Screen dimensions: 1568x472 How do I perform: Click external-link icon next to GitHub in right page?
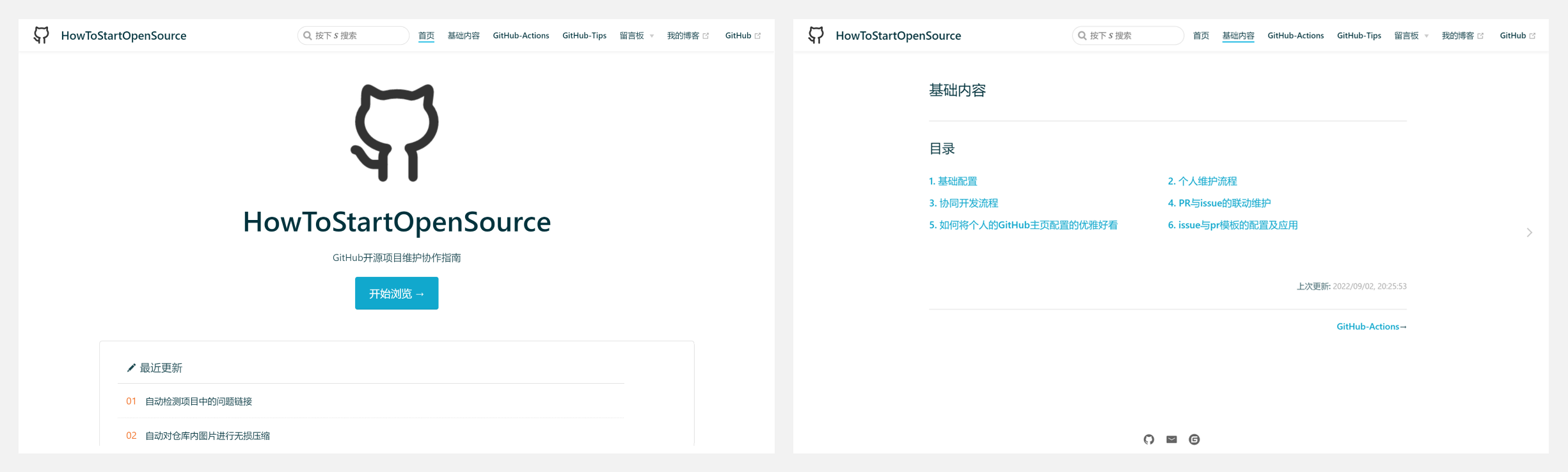[x=1532, y=36]
